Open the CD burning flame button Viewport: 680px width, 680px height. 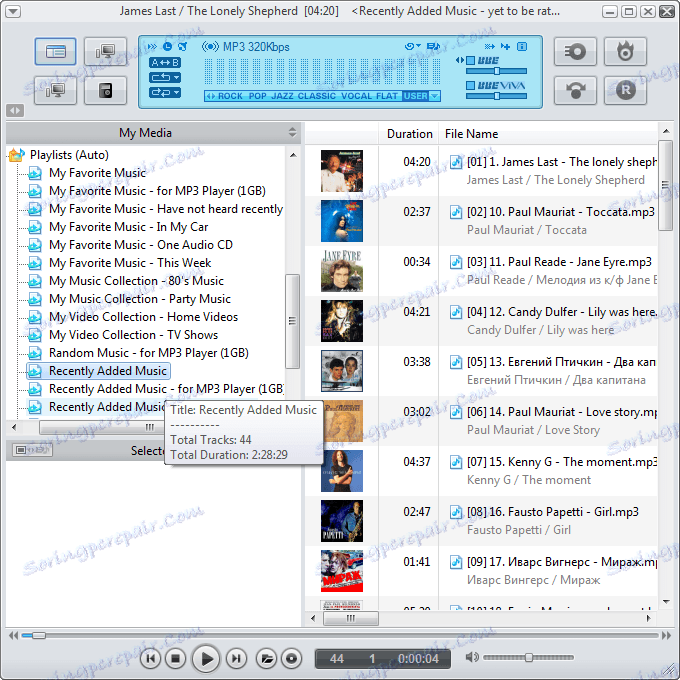[x=625, y=52]
